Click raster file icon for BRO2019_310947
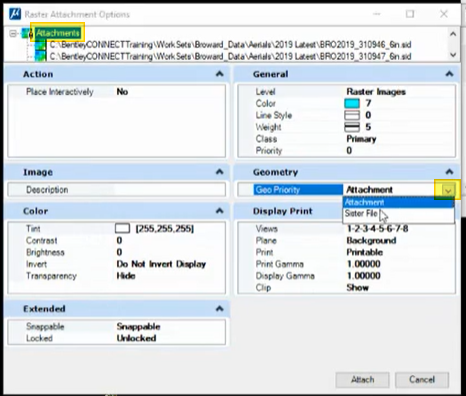466x396 pixels. (x=41, y=56)
